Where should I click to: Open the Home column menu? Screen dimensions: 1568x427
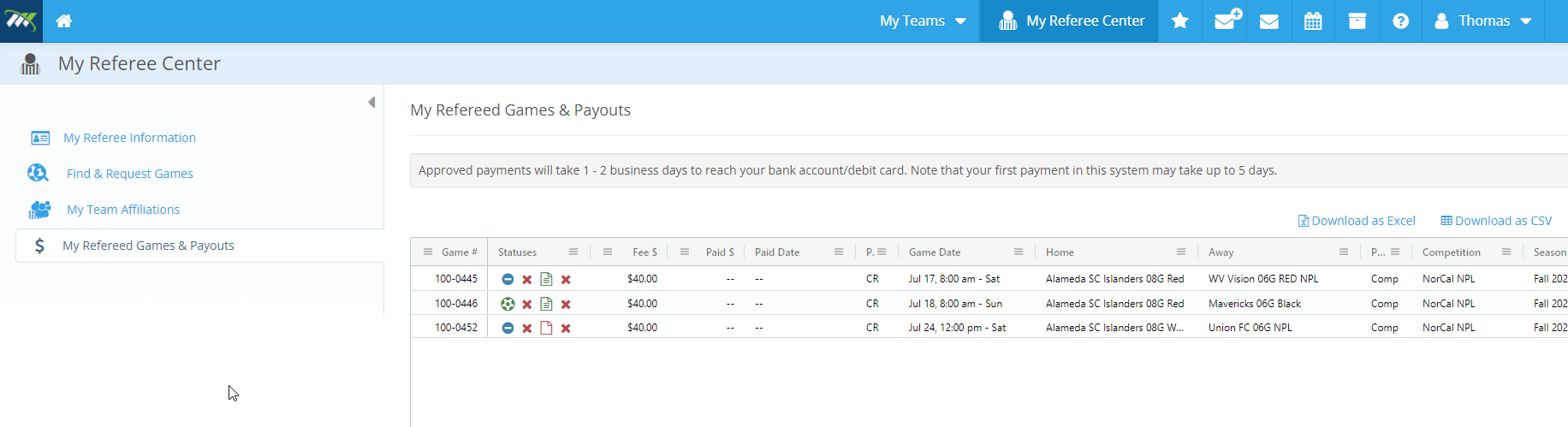click(1181, 252)
